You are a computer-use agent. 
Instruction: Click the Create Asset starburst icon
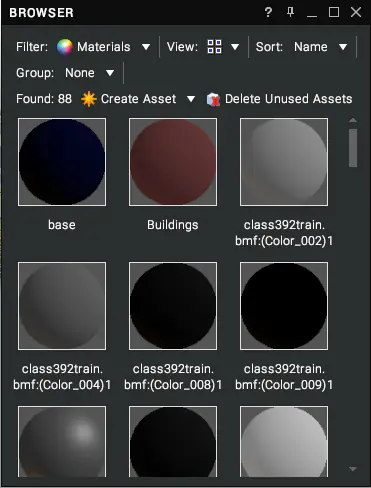pos(89,99)
